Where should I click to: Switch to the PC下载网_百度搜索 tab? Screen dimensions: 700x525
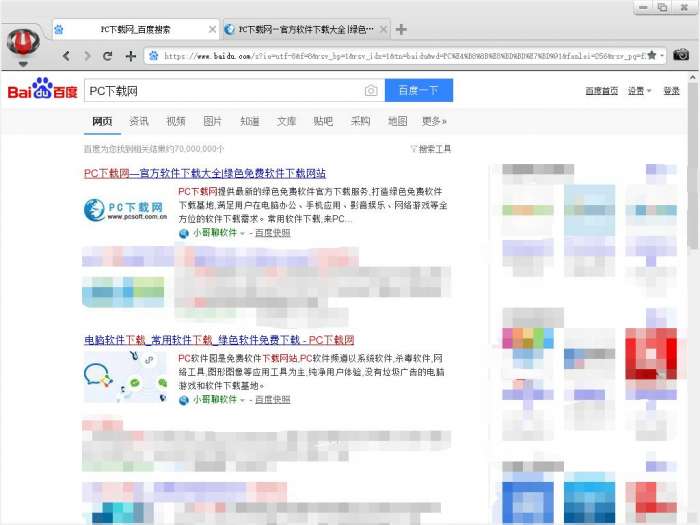tap(135, 30)
